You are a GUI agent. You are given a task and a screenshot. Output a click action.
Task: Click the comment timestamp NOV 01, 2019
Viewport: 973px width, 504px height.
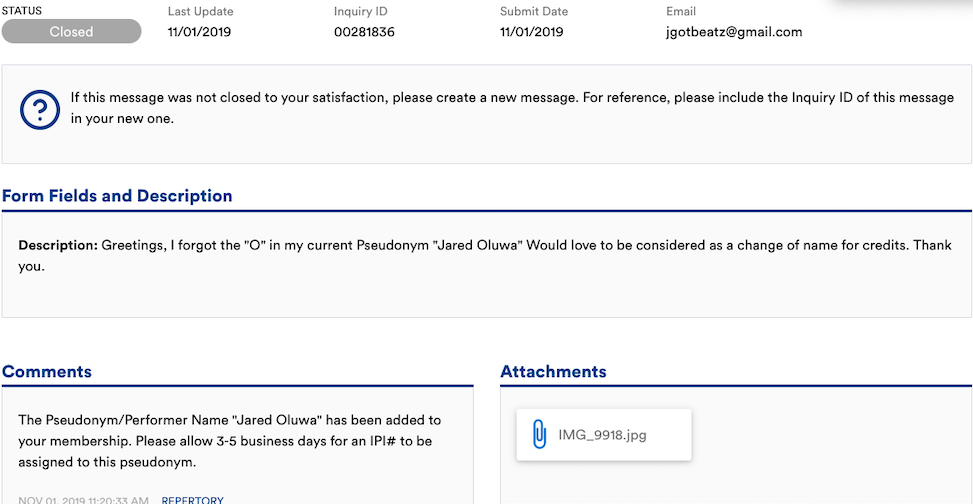pyautogui.click(x=83, y=499)
